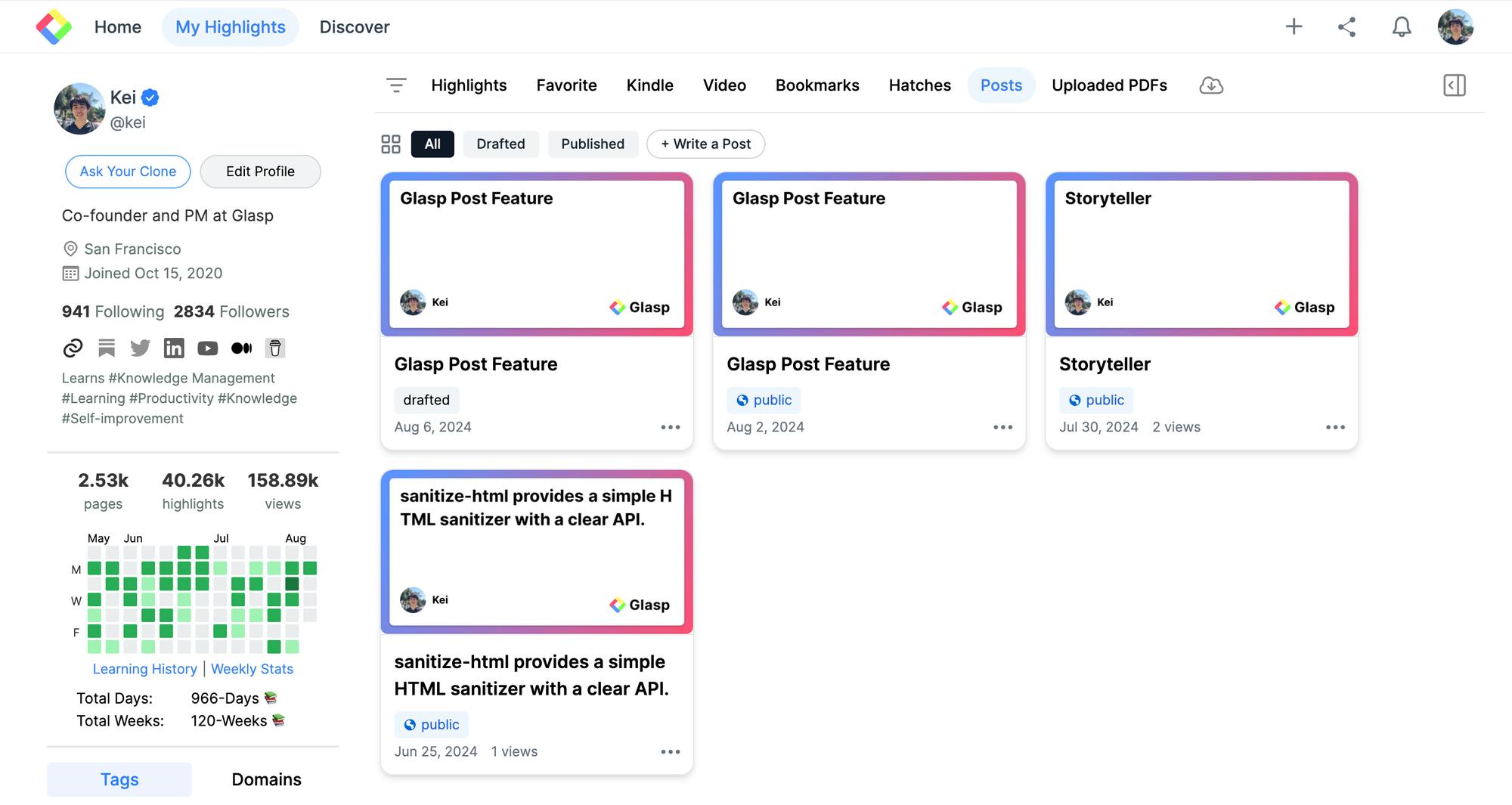Switch to the Video tab

pos(724,85)
